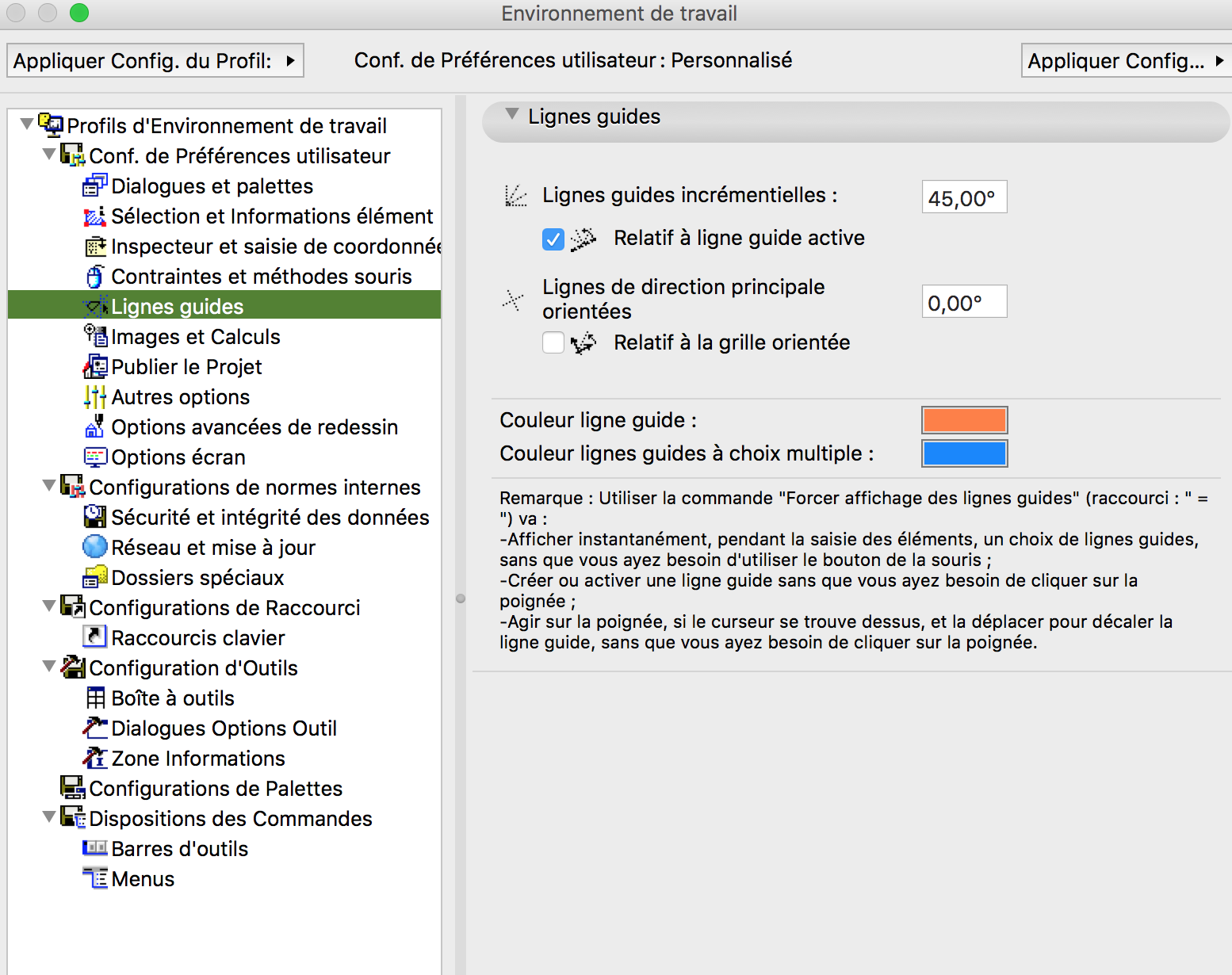Enable Relatif à la grille orientée checkbox
Screen dimensions: 1232x975
tap(553, 342)
